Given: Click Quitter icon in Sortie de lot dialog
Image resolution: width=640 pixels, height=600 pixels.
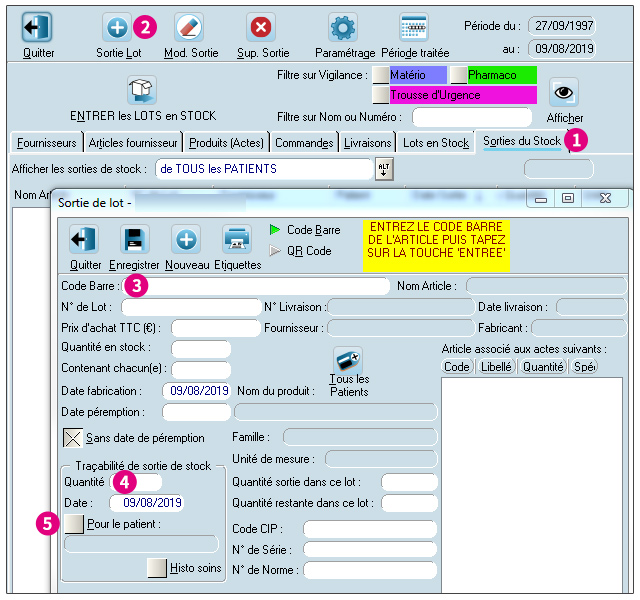Looking at the screenshot, I should click(x=84, y=239).
